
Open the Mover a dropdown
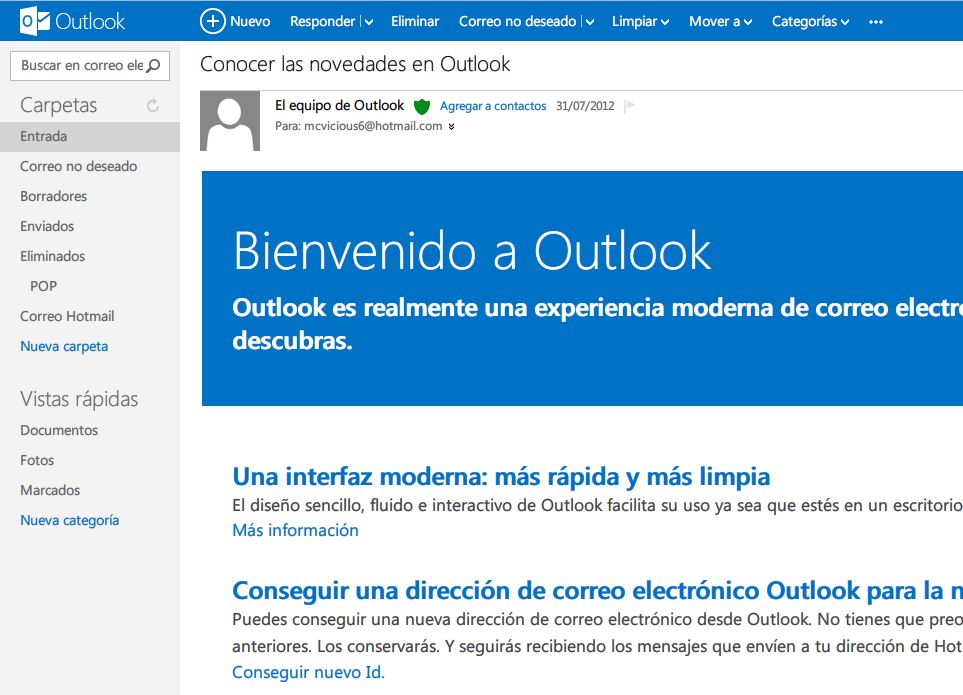750,20
